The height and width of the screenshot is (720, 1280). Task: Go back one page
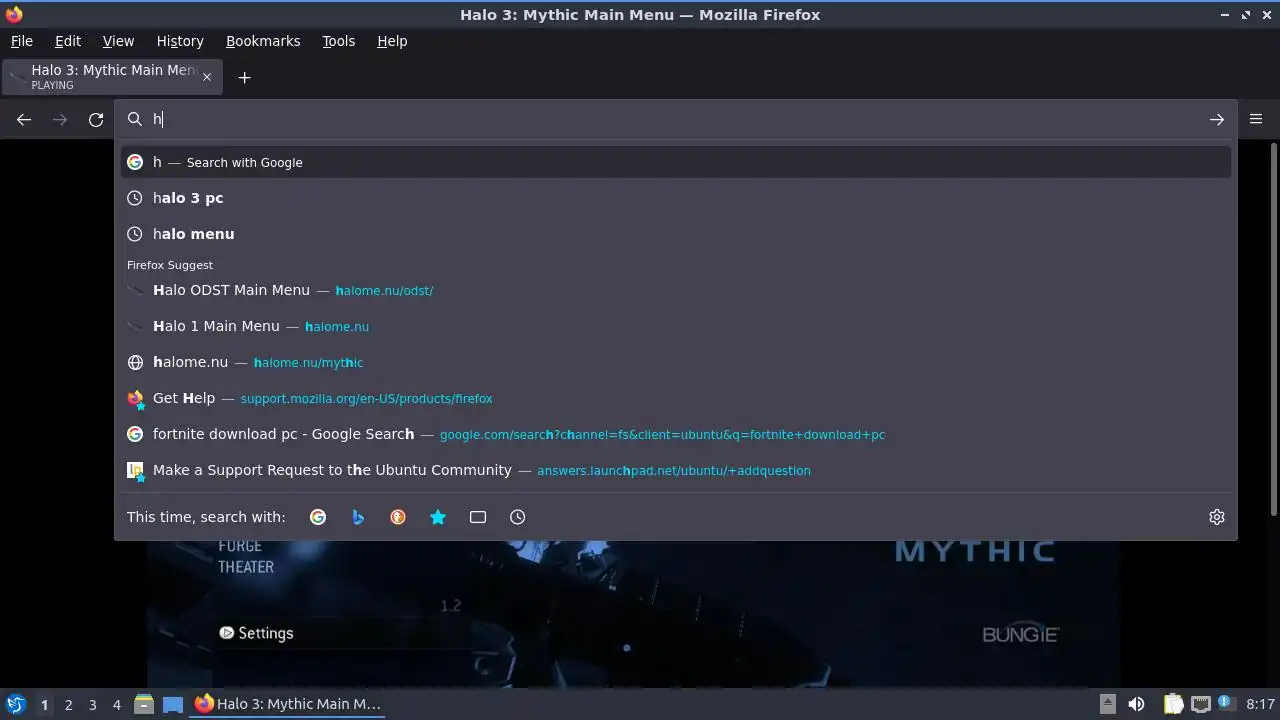click(x=24, y=119)
